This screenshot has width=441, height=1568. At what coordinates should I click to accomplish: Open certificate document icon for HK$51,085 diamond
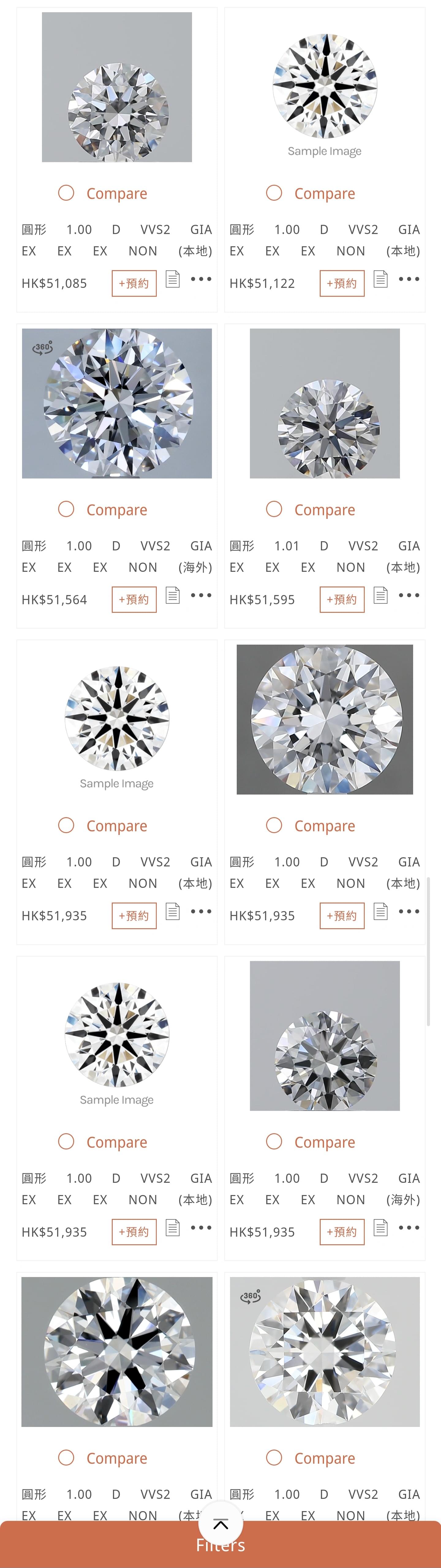coord(173,279)
